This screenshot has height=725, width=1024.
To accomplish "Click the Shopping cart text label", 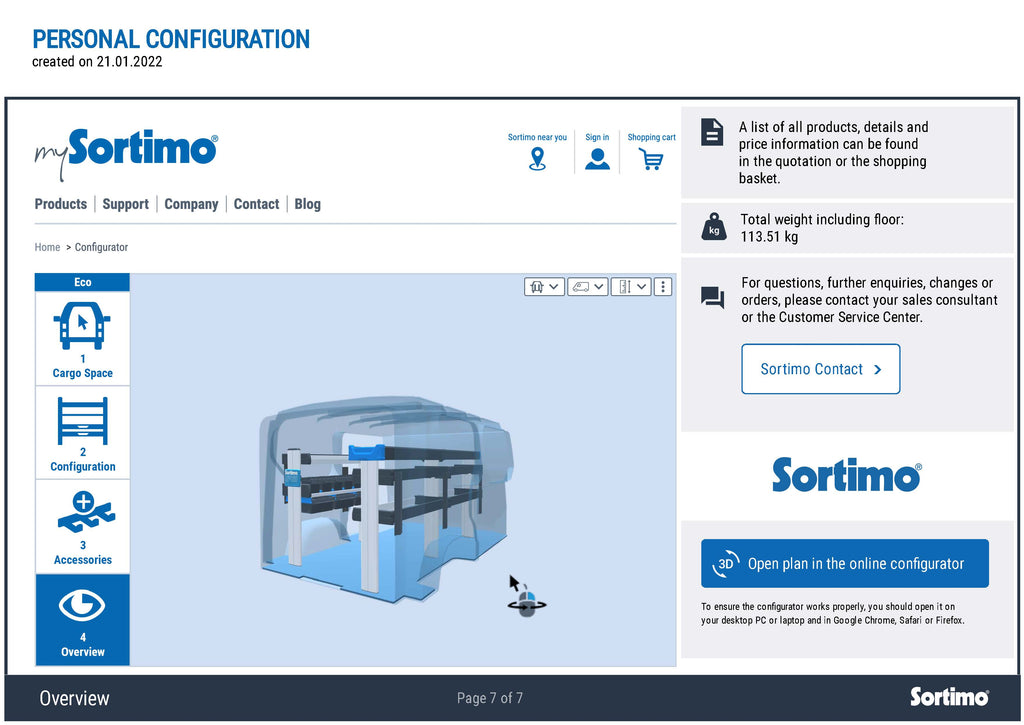I will point(651,137).
